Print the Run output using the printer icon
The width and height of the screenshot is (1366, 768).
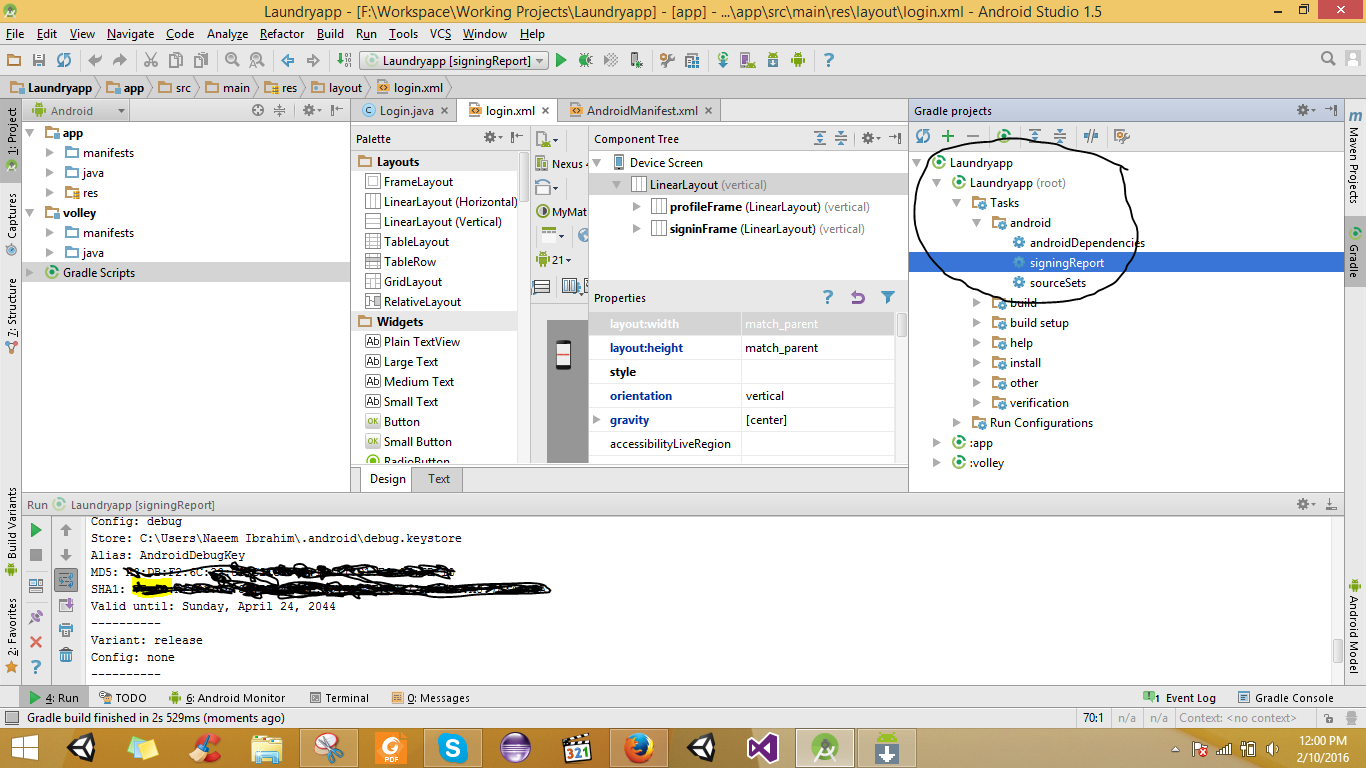click(66, 630)
